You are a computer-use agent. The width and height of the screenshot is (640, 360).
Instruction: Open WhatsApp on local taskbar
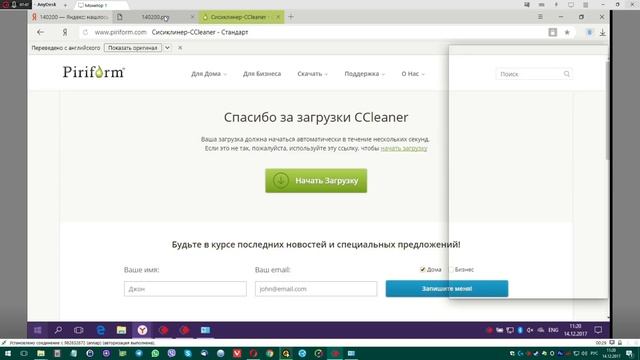click(x=155, y=353)
